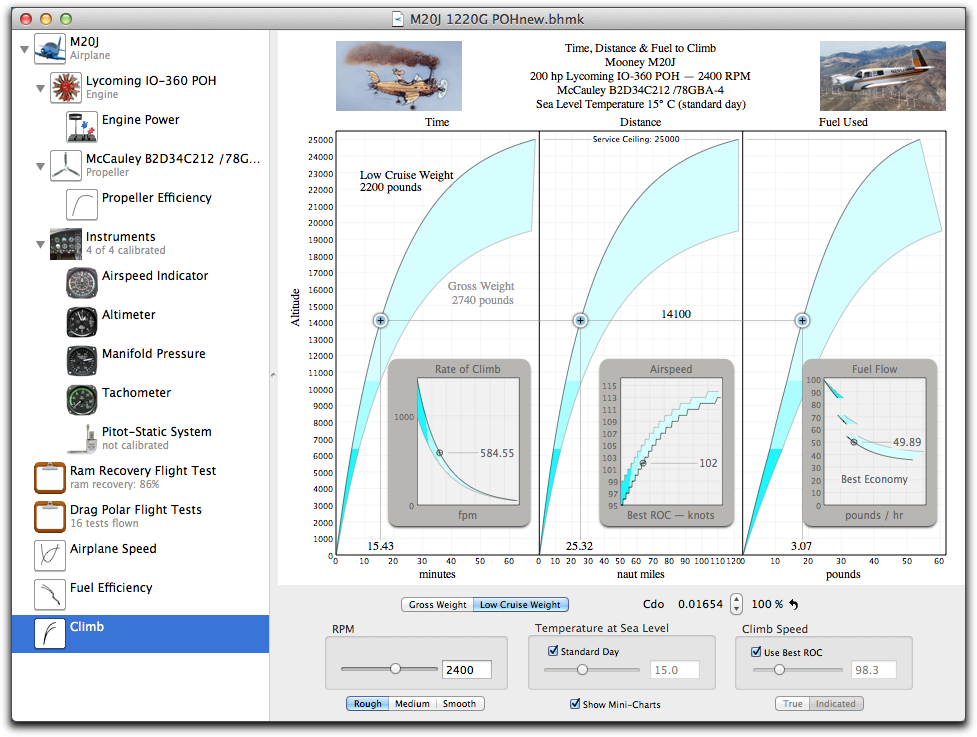Click the Cdo value 0.01654
This screenshot has width=977, height=737.
pyautogui.click(x=700, y=604)
